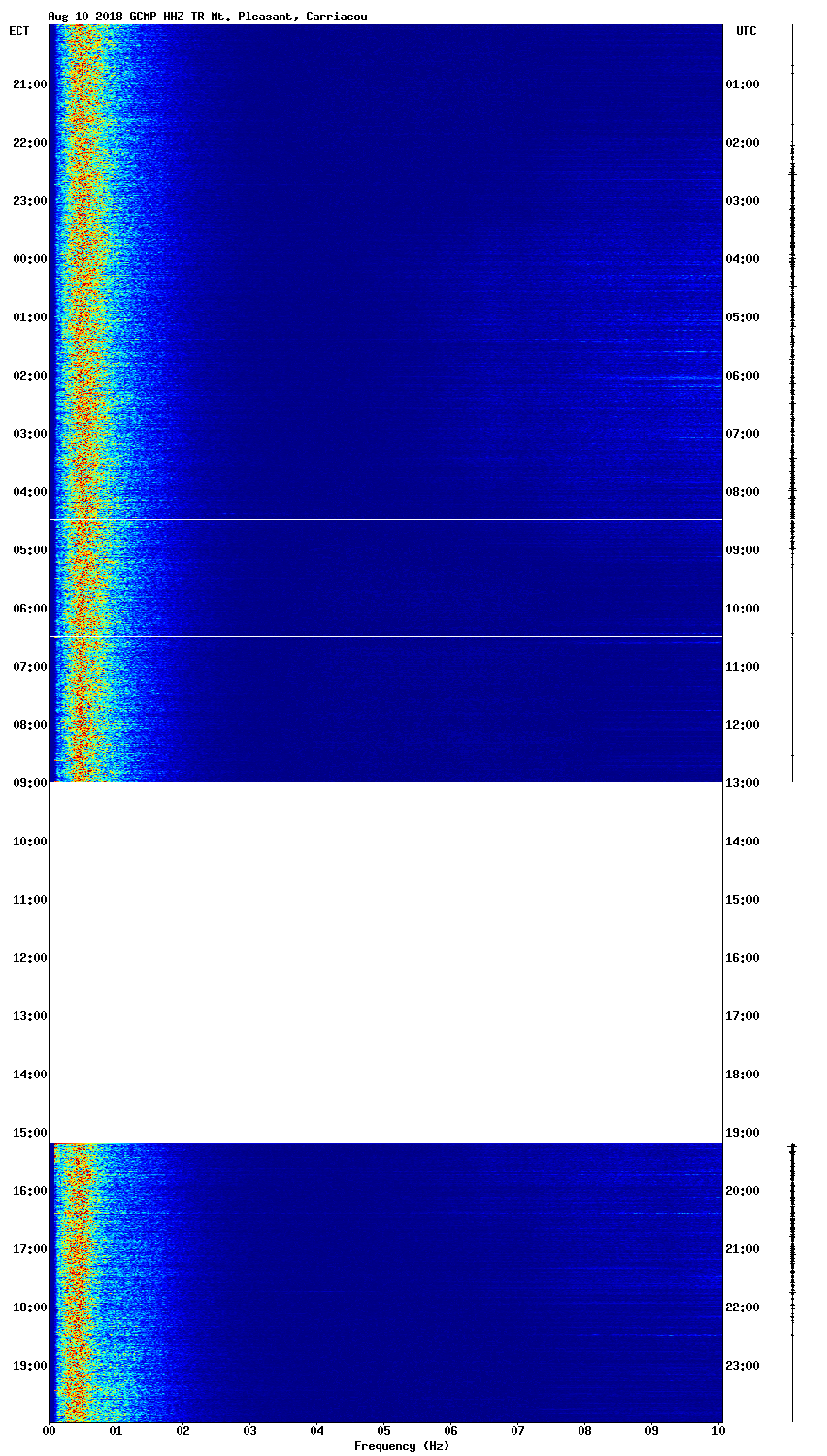Viewport: 827px width, 1456px height.
Task: Select the 19:00 label on ECT axis
Action: click(x=29, y=1366)
